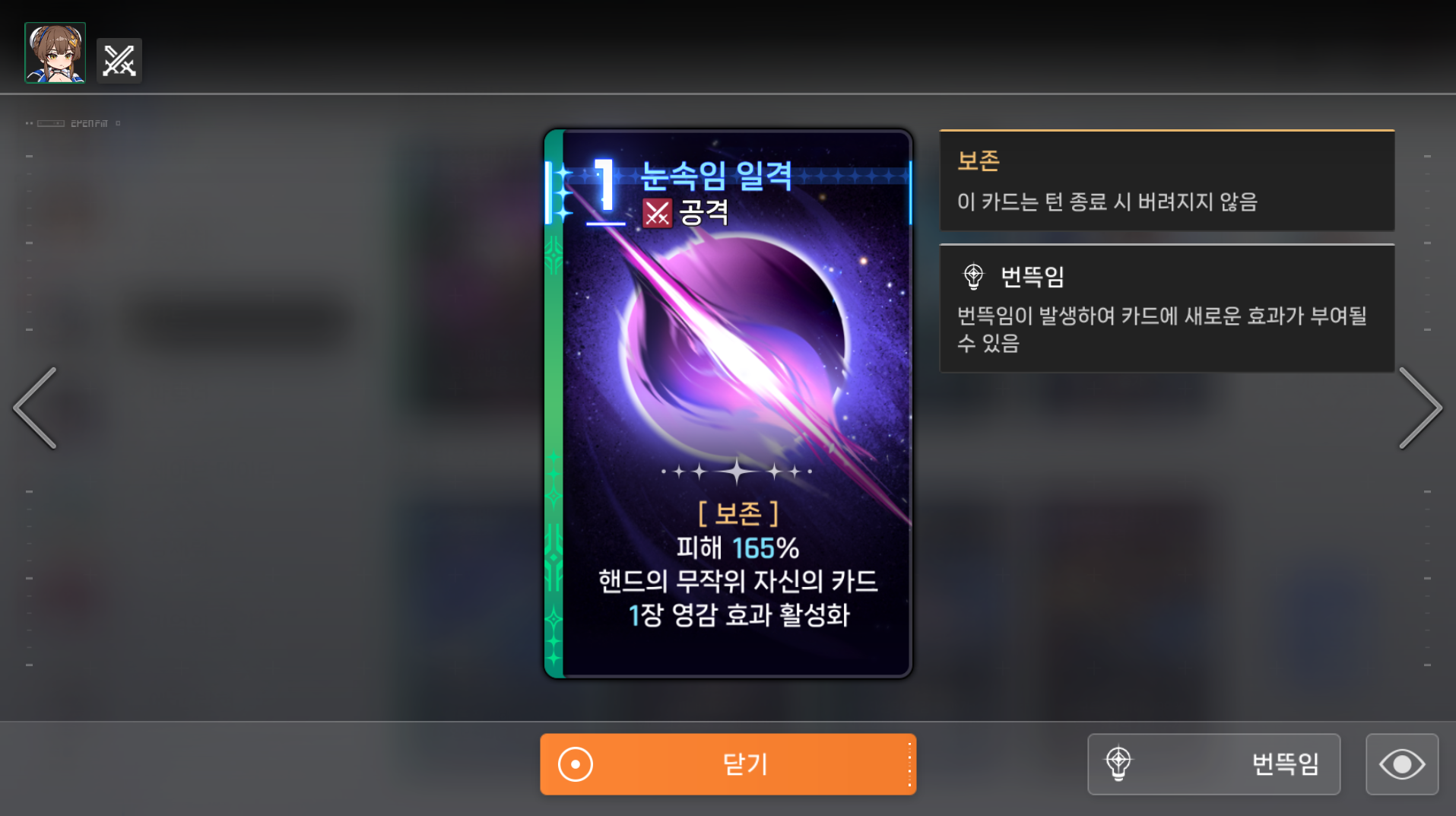
Task: Go to next card with right arrow
Action: (1420, 408)
